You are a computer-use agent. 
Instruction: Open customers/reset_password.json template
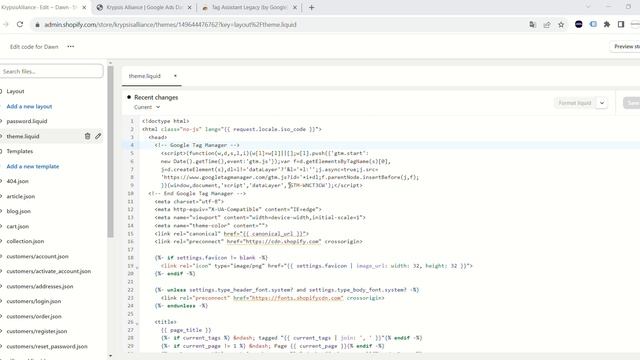point(47,347)
